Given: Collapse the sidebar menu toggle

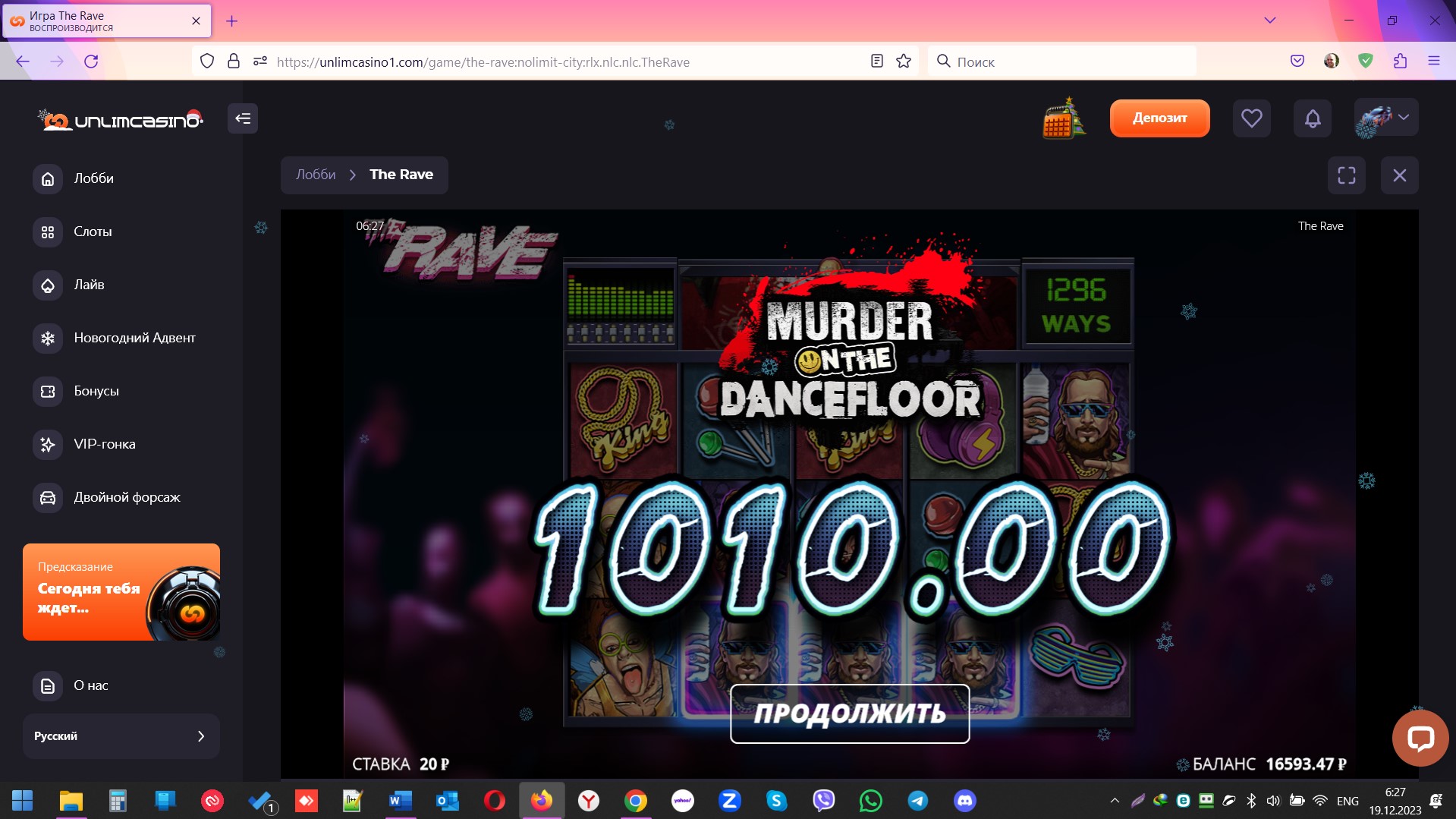Looking at the screenshot, I should click(243, 118).
